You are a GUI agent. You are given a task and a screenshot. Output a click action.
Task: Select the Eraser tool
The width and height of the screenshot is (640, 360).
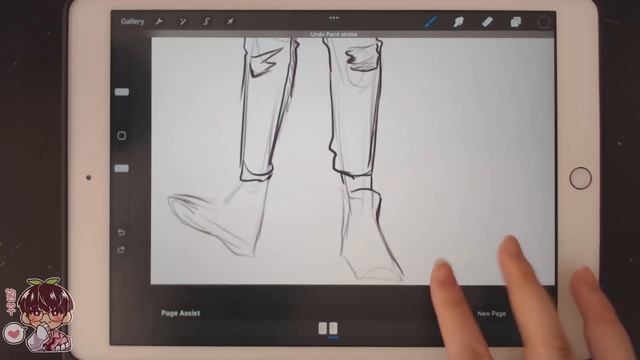click(x=487, y=22)
